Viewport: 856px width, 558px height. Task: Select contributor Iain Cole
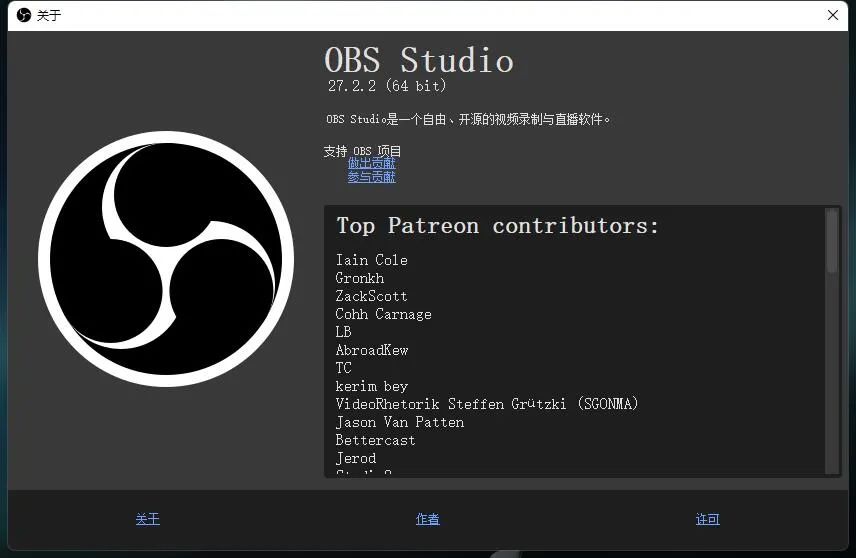[371, 260]
